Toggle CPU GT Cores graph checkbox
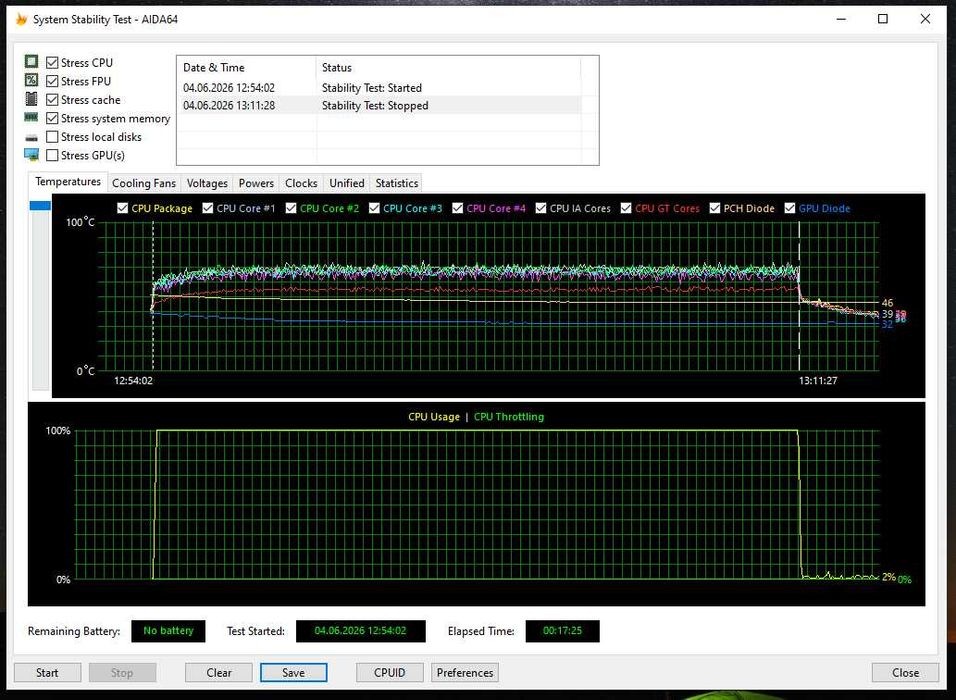Image resolution: width=956 pixels, height=700 pixels. (626, 209)
